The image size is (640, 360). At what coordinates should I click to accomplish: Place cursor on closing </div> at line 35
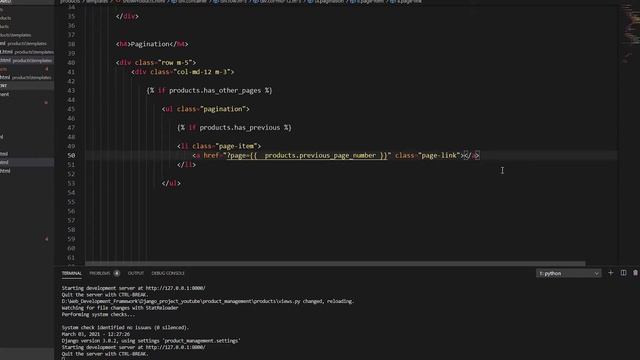tap(127, 16)
